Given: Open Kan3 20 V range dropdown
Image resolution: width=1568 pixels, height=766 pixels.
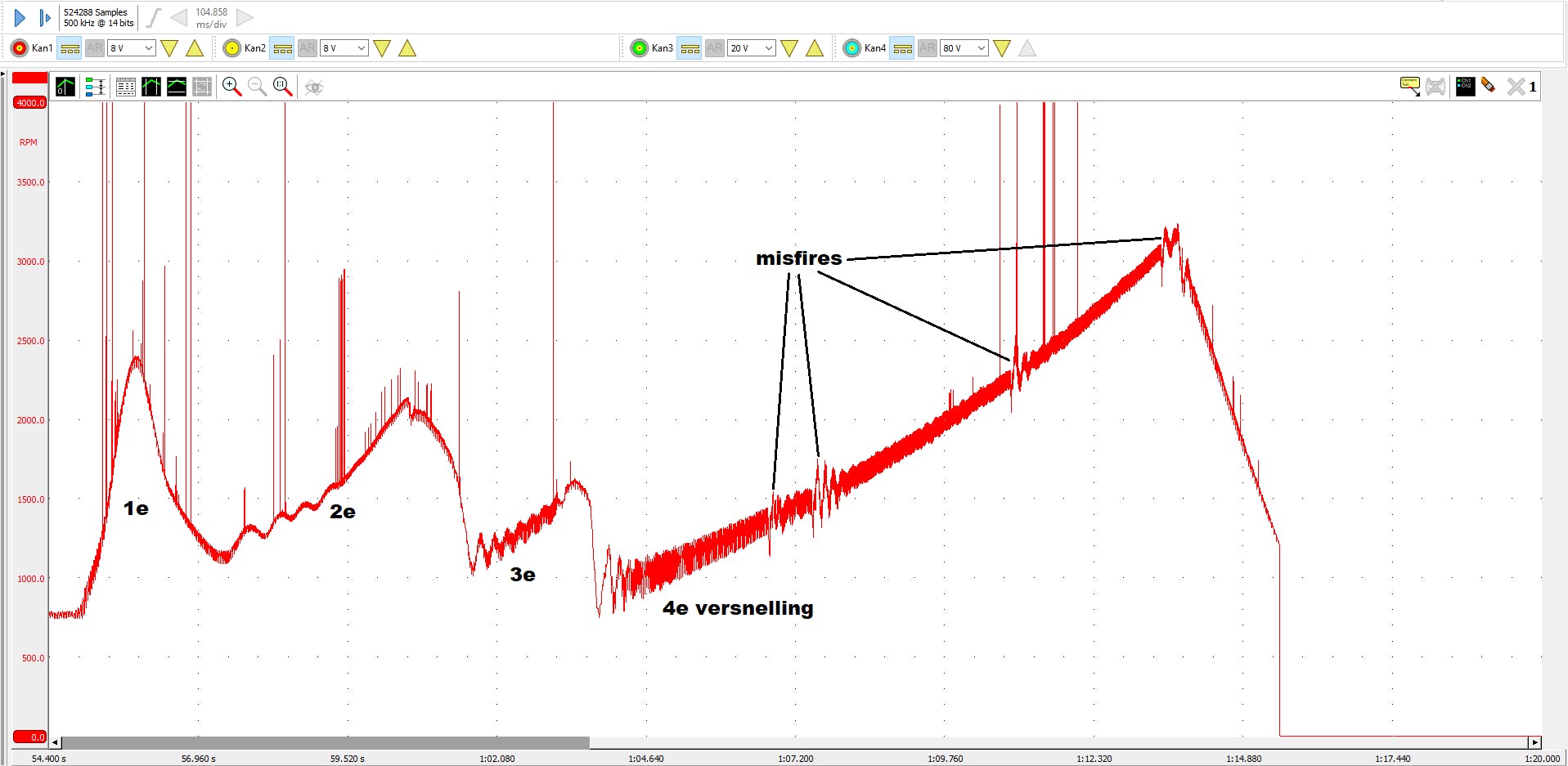Looking at the screenshot, I should 752,48.
